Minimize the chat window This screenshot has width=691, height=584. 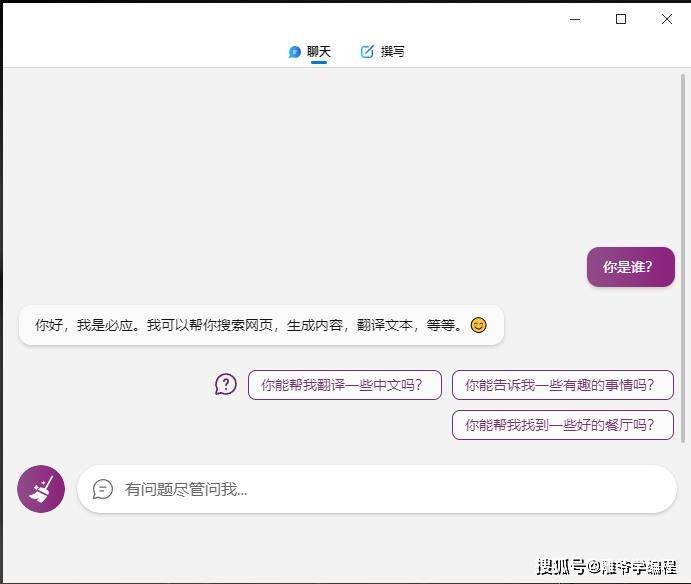pyautogui.click(x=575, y=19)
